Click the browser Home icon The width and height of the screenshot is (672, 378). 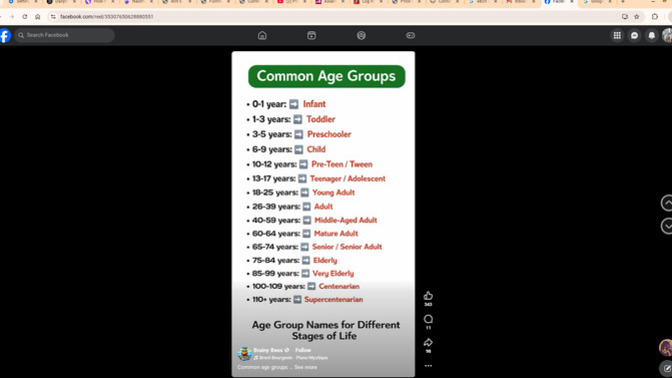pyautogui.click(x=38, y=17)
